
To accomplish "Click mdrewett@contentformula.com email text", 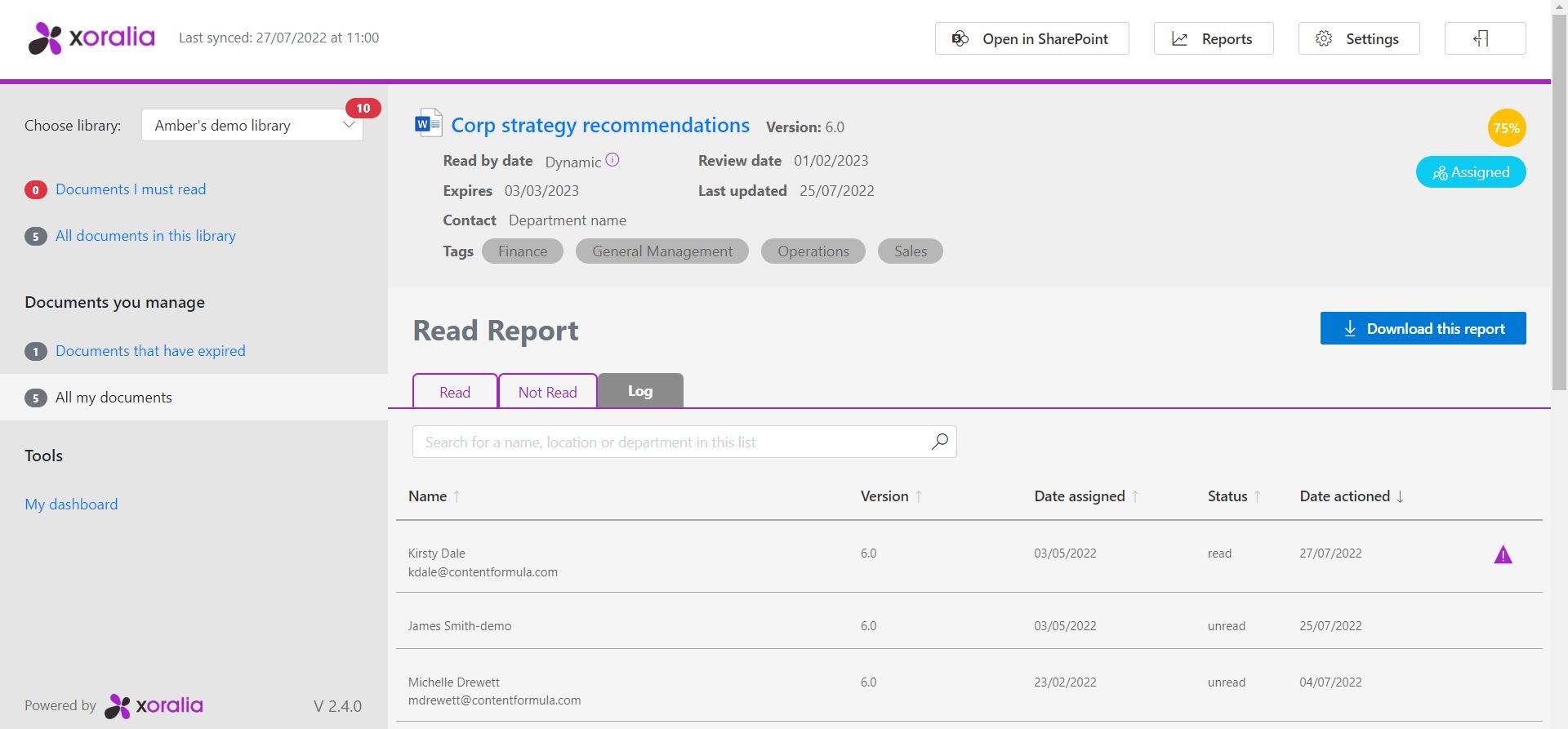I will click(x=494, y=700).
